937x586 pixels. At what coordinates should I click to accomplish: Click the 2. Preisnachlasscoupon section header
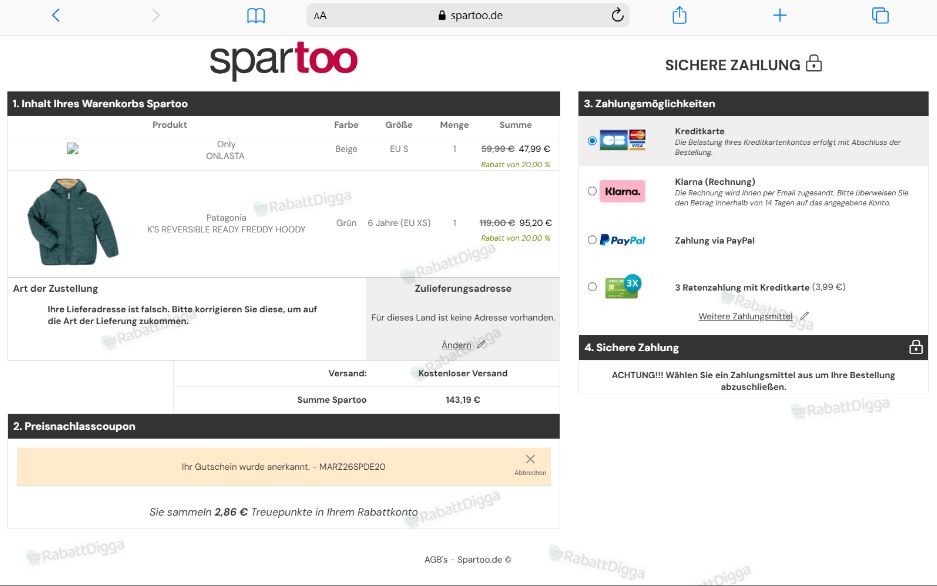(x=283, y=426)
